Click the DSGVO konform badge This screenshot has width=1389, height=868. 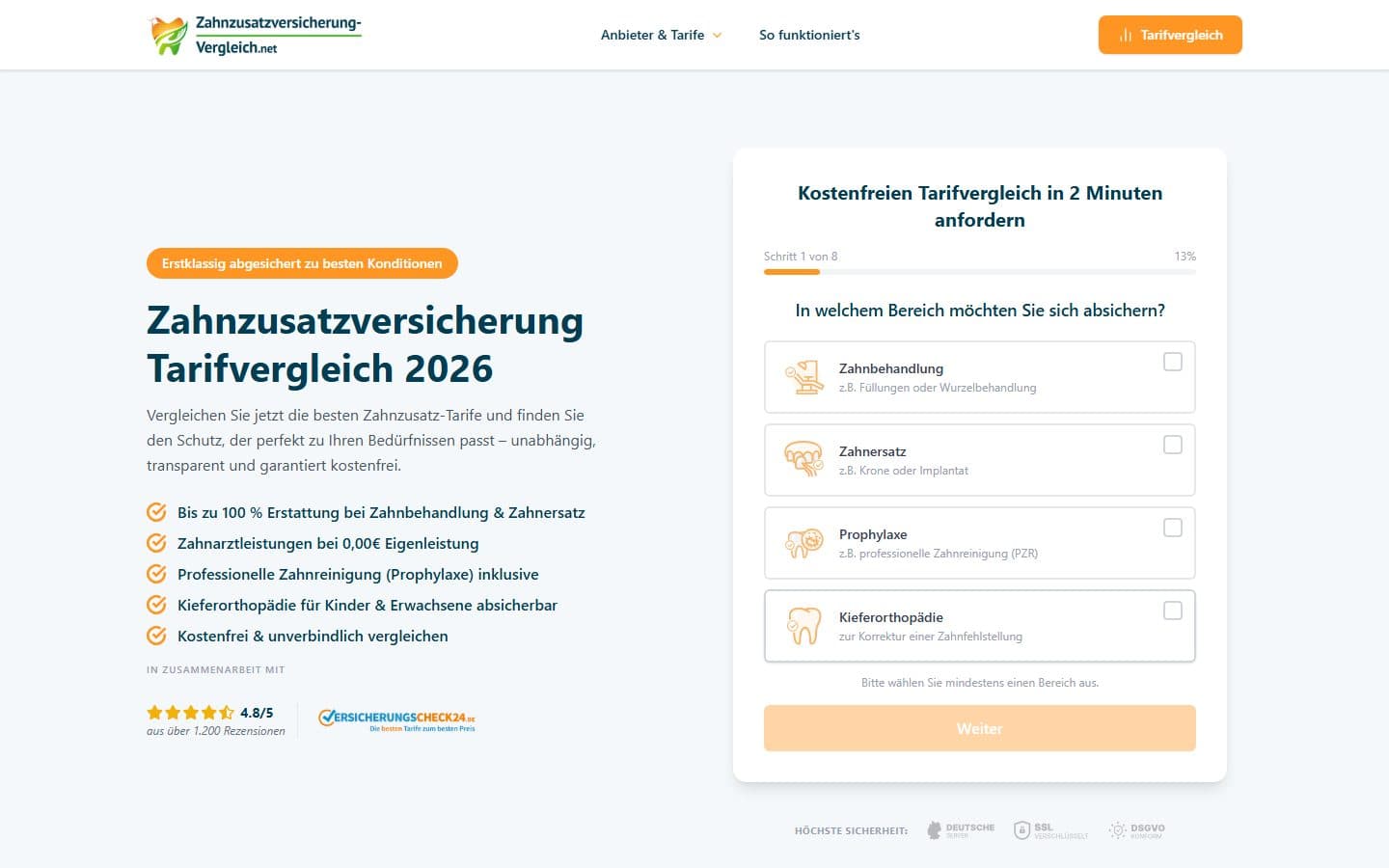click(x=1137, y=830)
